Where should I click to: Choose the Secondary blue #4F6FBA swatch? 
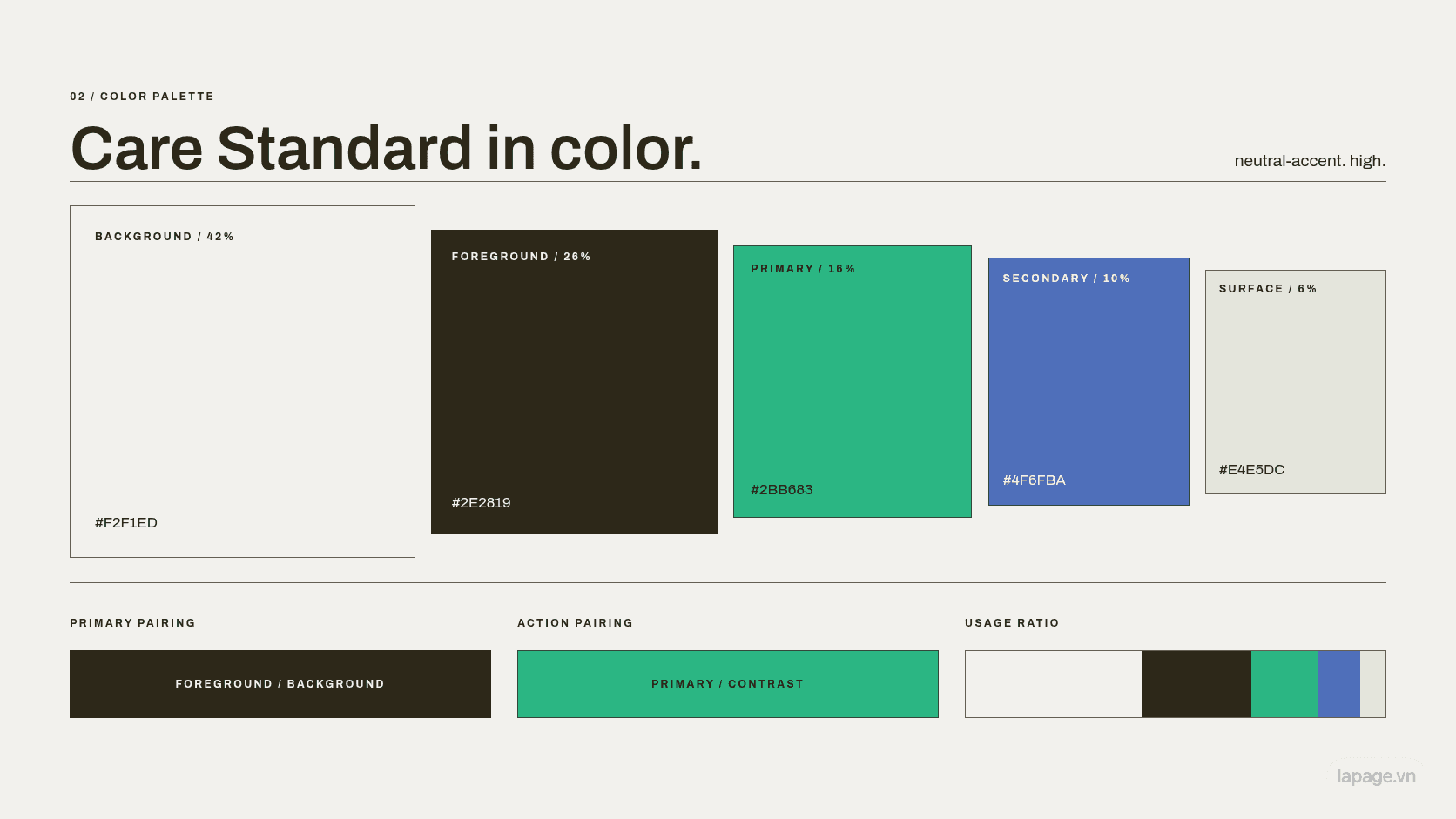click(x=1089, y=381)
